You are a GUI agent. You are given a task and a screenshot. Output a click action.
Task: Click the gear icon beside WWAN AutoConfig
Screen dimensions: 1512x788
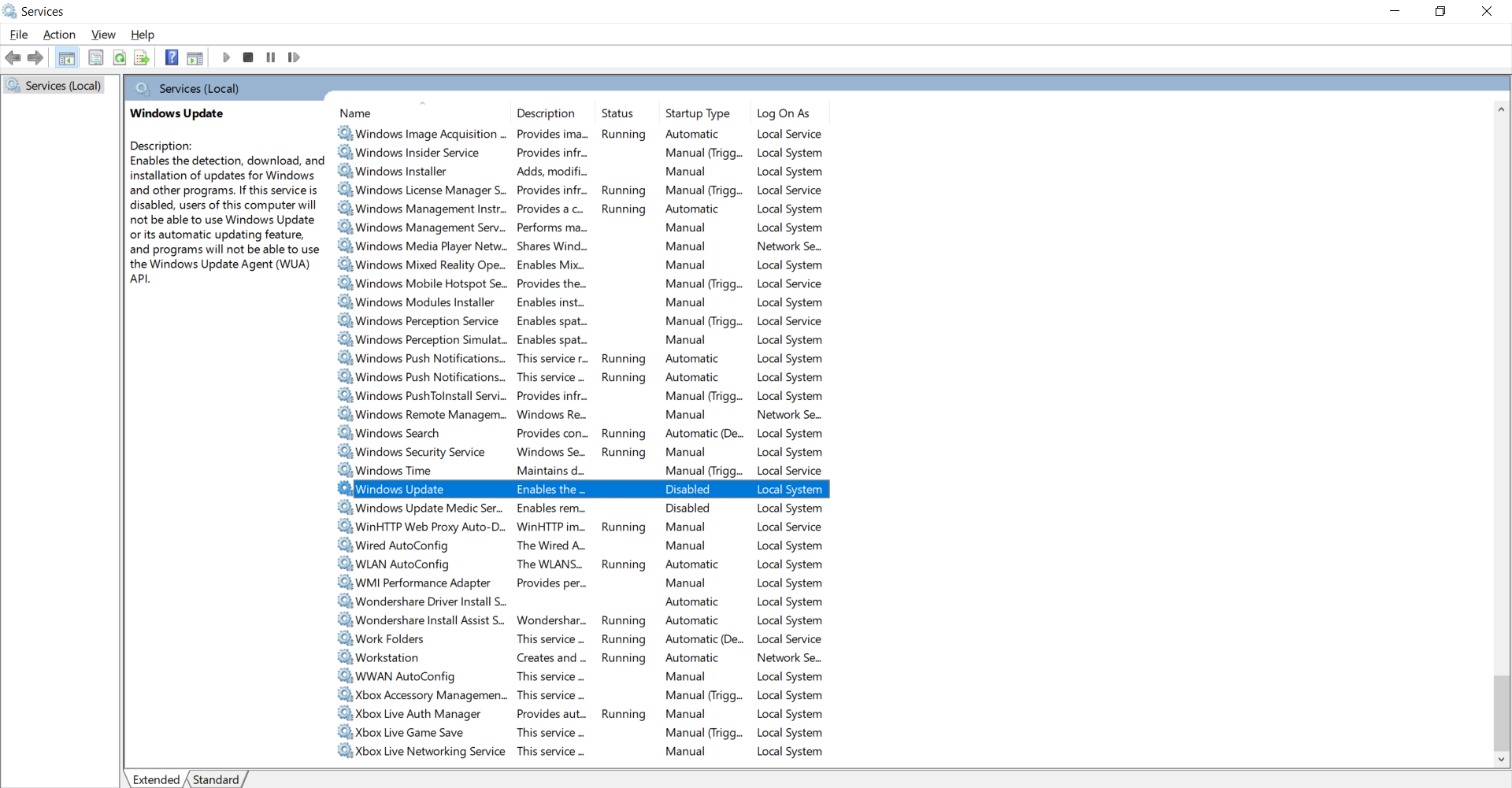tap(345, 676)
